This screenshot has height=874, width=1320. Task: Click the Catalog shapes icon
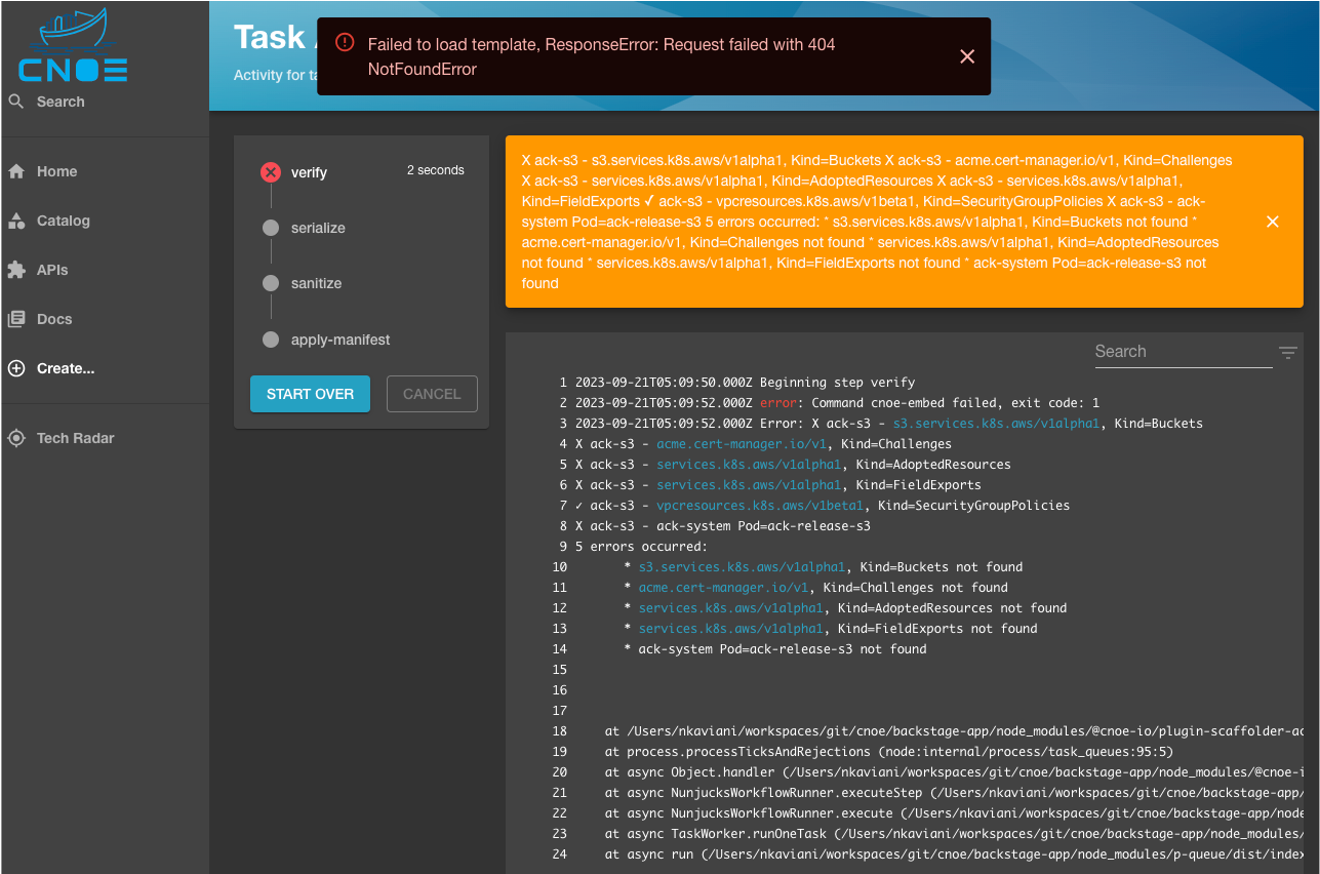tap(16, 220)
